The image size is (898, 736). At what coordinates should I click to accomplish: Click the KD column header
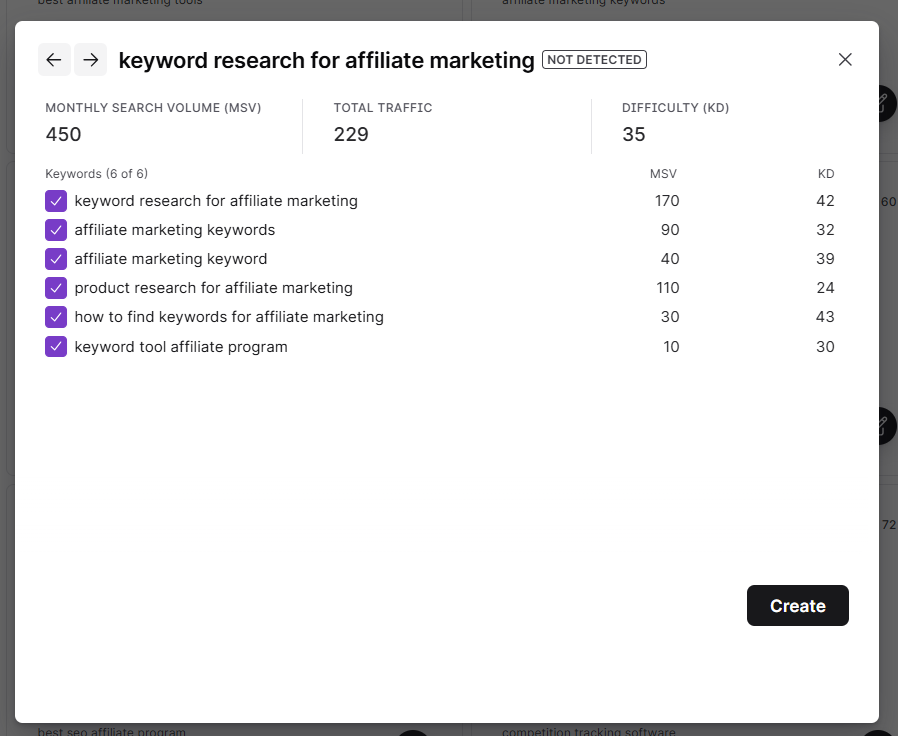826,173
